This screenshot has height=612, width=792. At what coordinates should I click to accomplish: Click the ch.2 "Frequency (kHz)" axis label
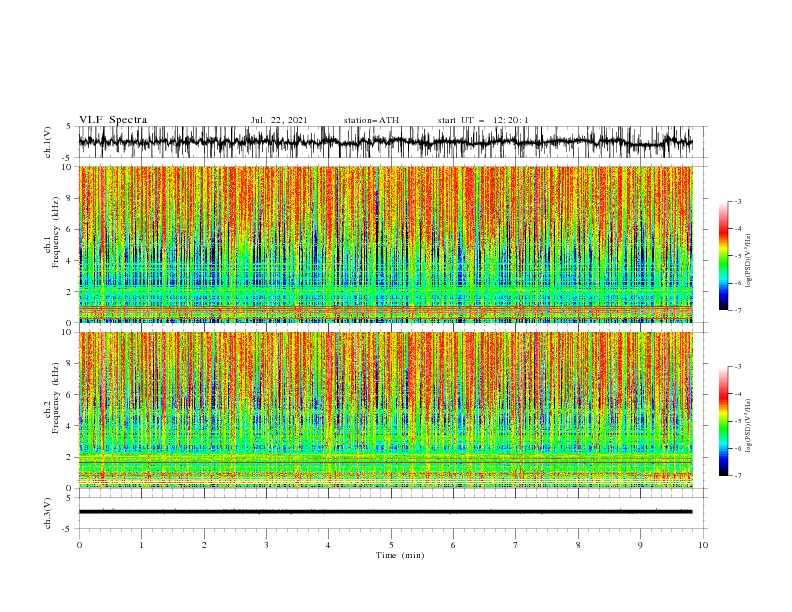55,398
